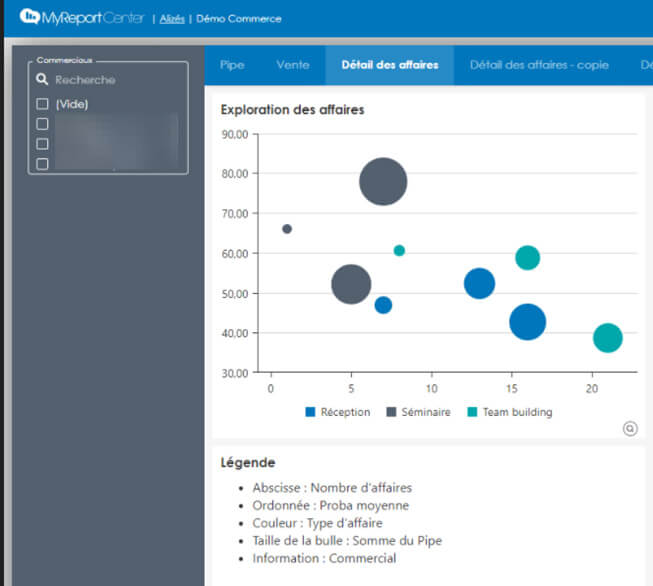Check the last checkbox in Commerciaux list
The height and width of the screenshot is (586, 653).
pyautogui.click(x=42, y=164)
